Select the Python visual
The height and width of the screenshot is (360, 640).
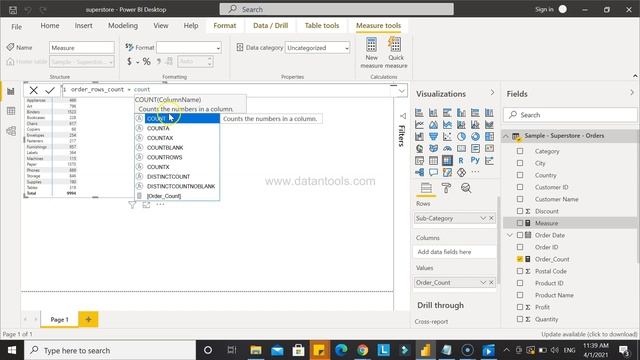475,160
